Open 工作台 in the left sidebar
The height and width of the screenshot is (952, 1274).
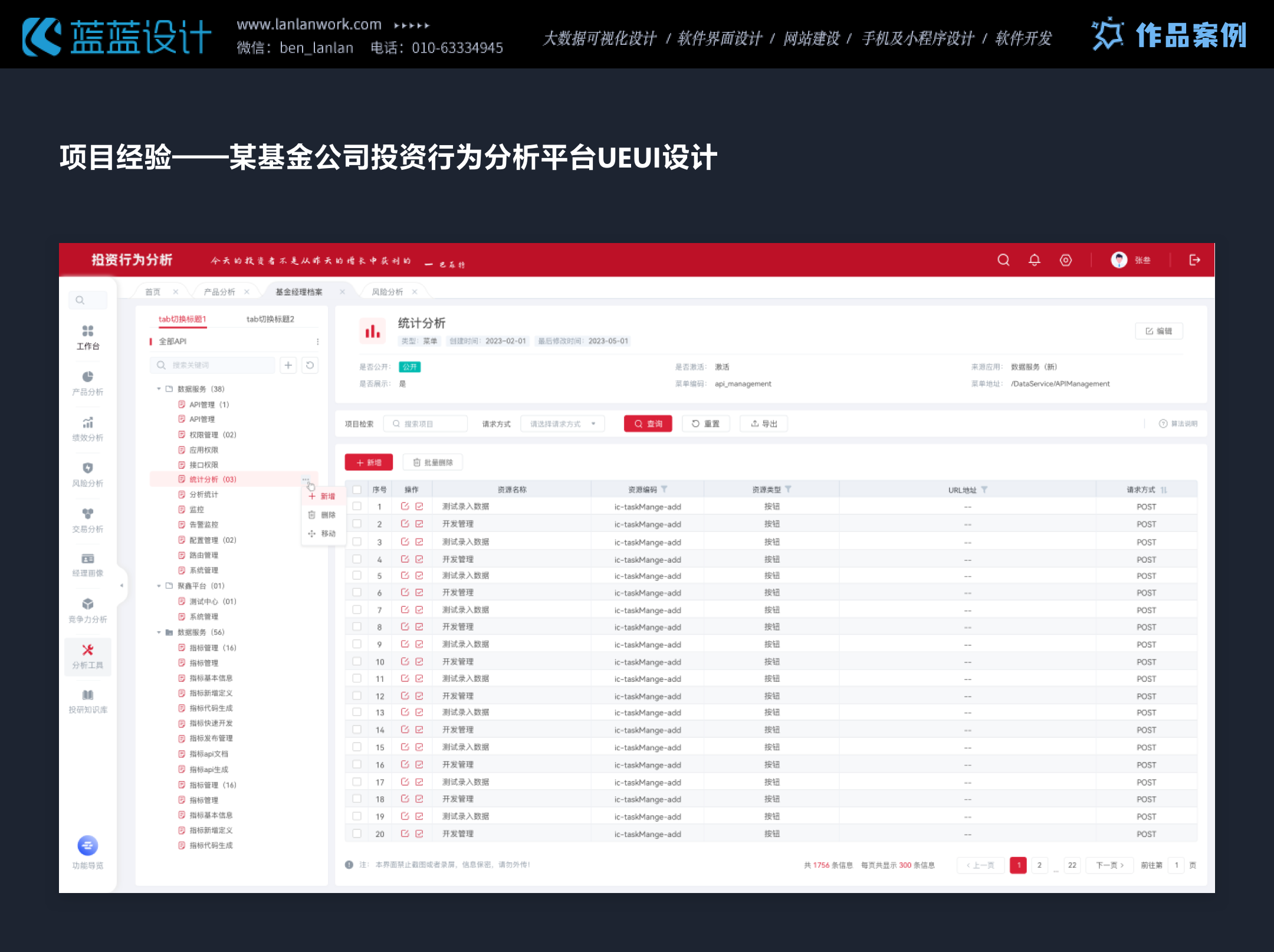88,337
